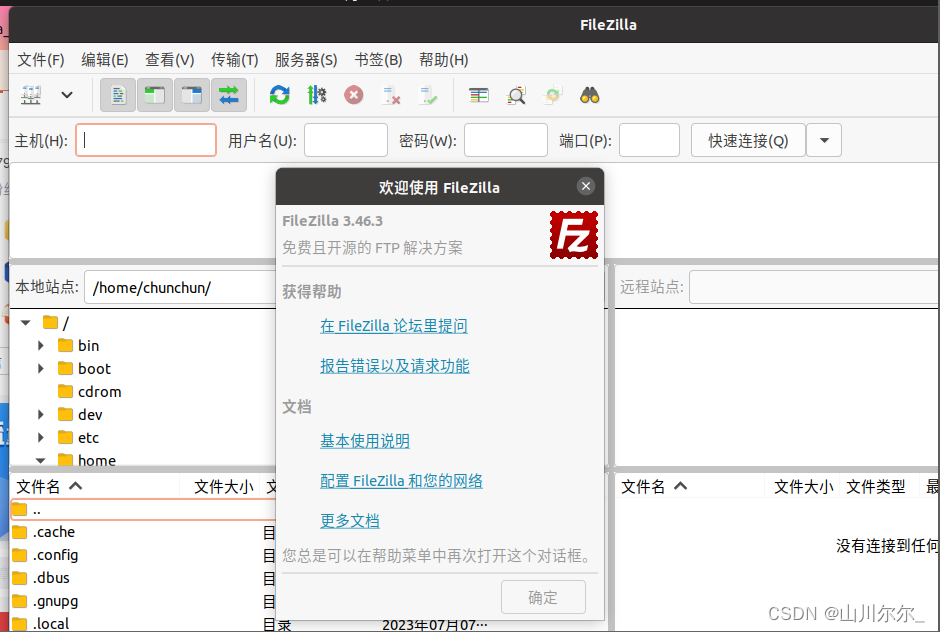Viewport: 940px width, 632px height.
Task: Toggle the local directory tree display
Action: coord(157,95)
